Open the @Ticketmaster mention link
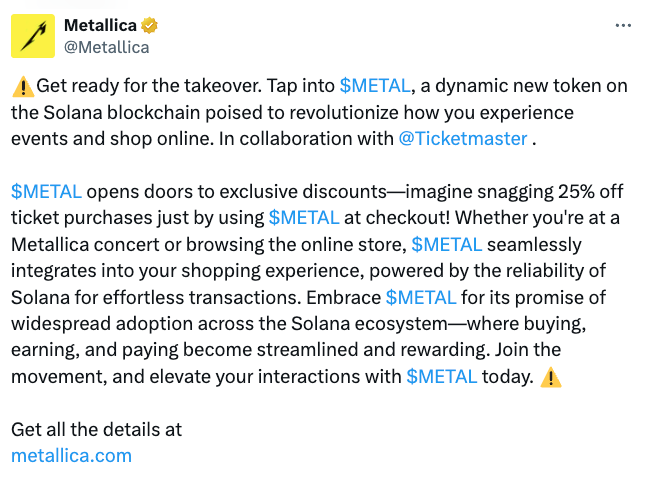Image resolution: width=649 pixels, height=480 pixels. pos(463,139)
